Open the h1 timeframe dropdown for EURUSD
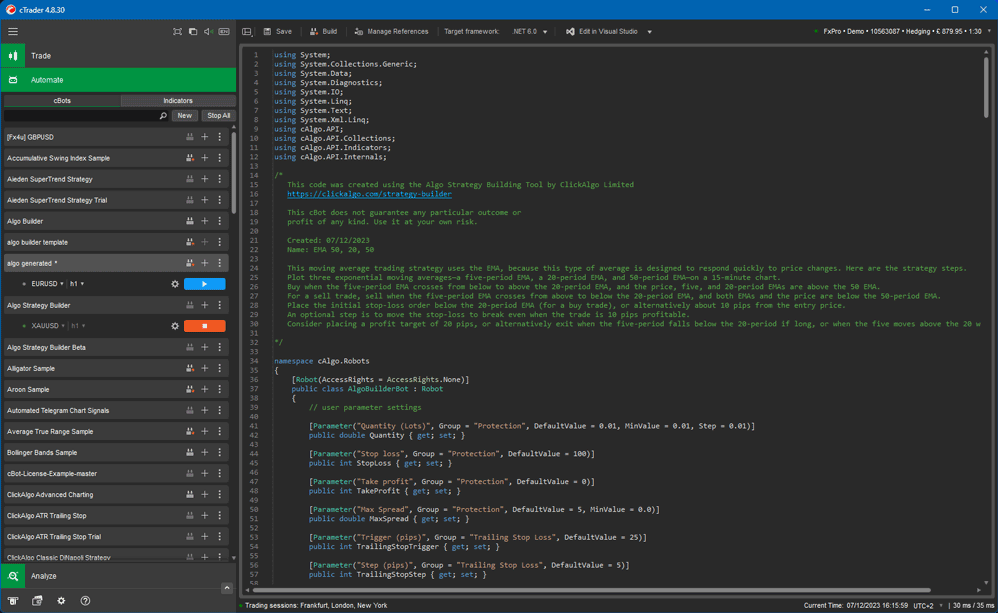The width and height of the screenshot is (998, 613). click(x=77, y=284)
